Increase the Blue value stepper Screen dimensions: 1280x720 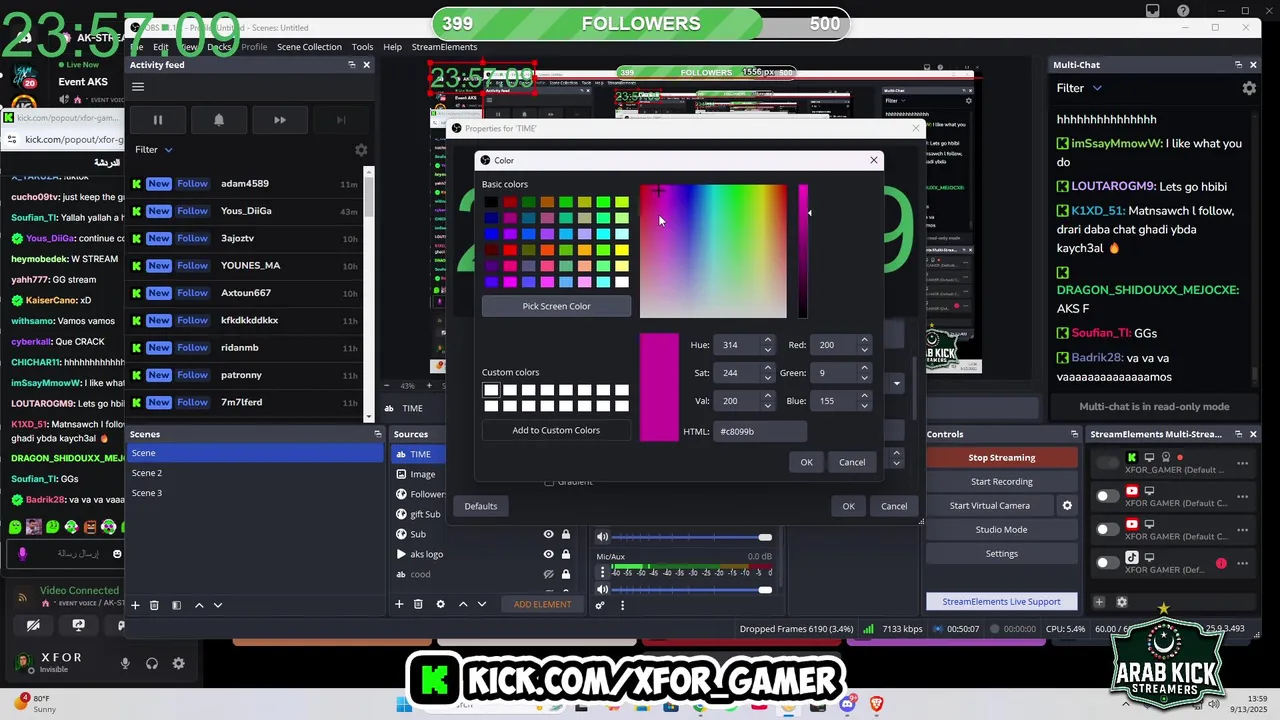(864, 395)
